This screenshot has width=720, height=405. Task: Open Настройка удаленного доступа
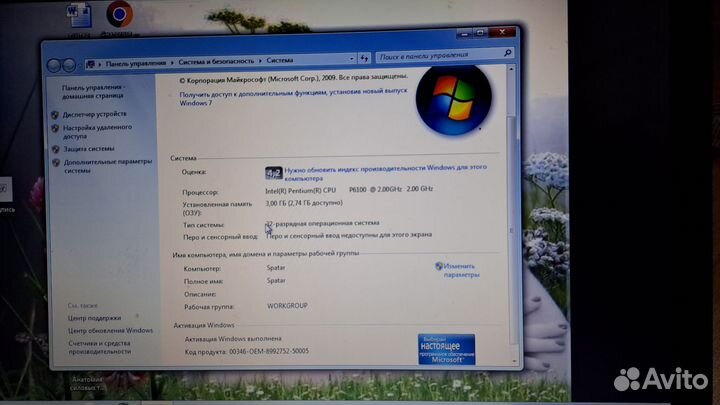(x=97, y=132)
